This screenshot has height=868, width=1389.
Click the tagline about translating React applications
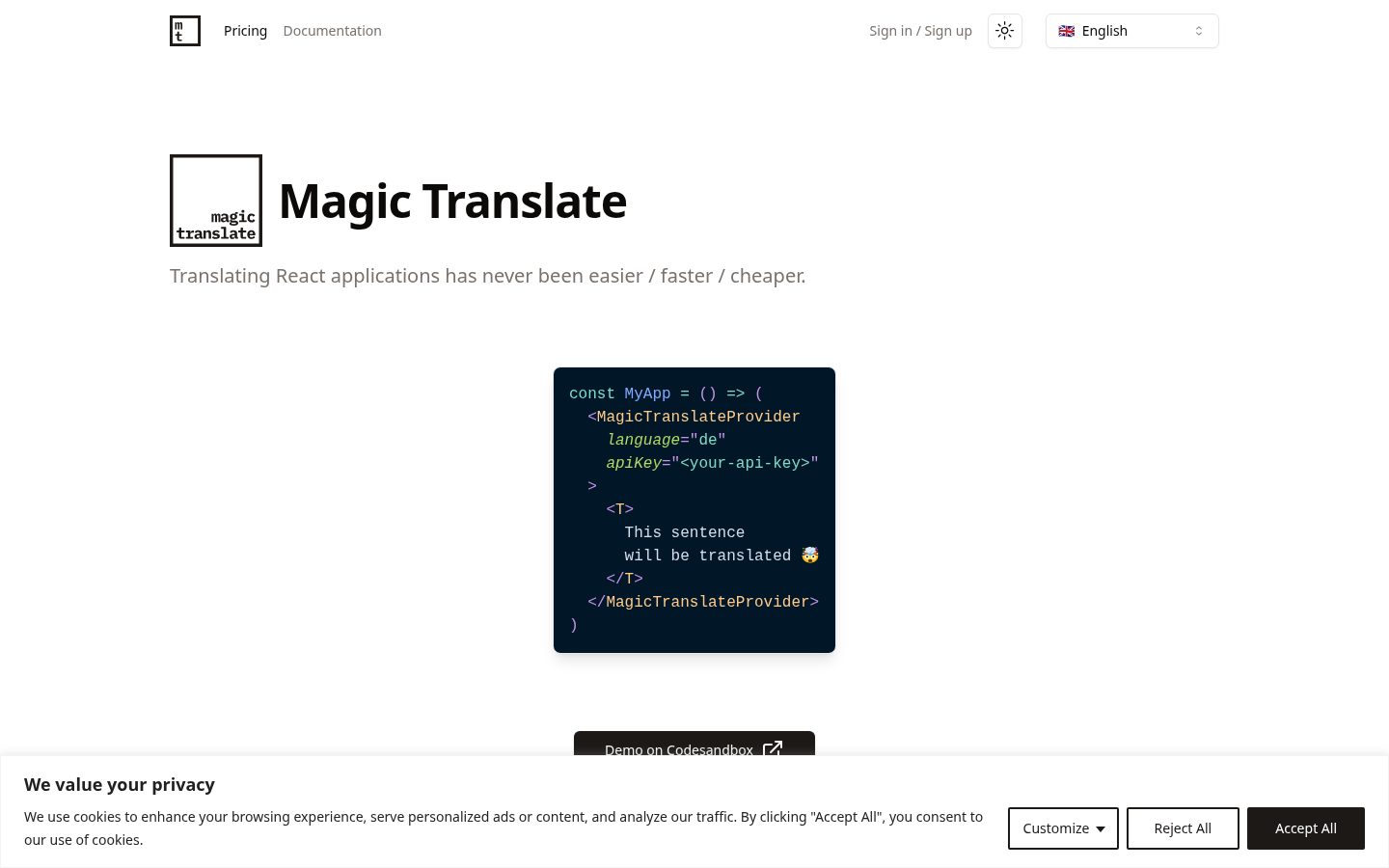click(487, 276)
